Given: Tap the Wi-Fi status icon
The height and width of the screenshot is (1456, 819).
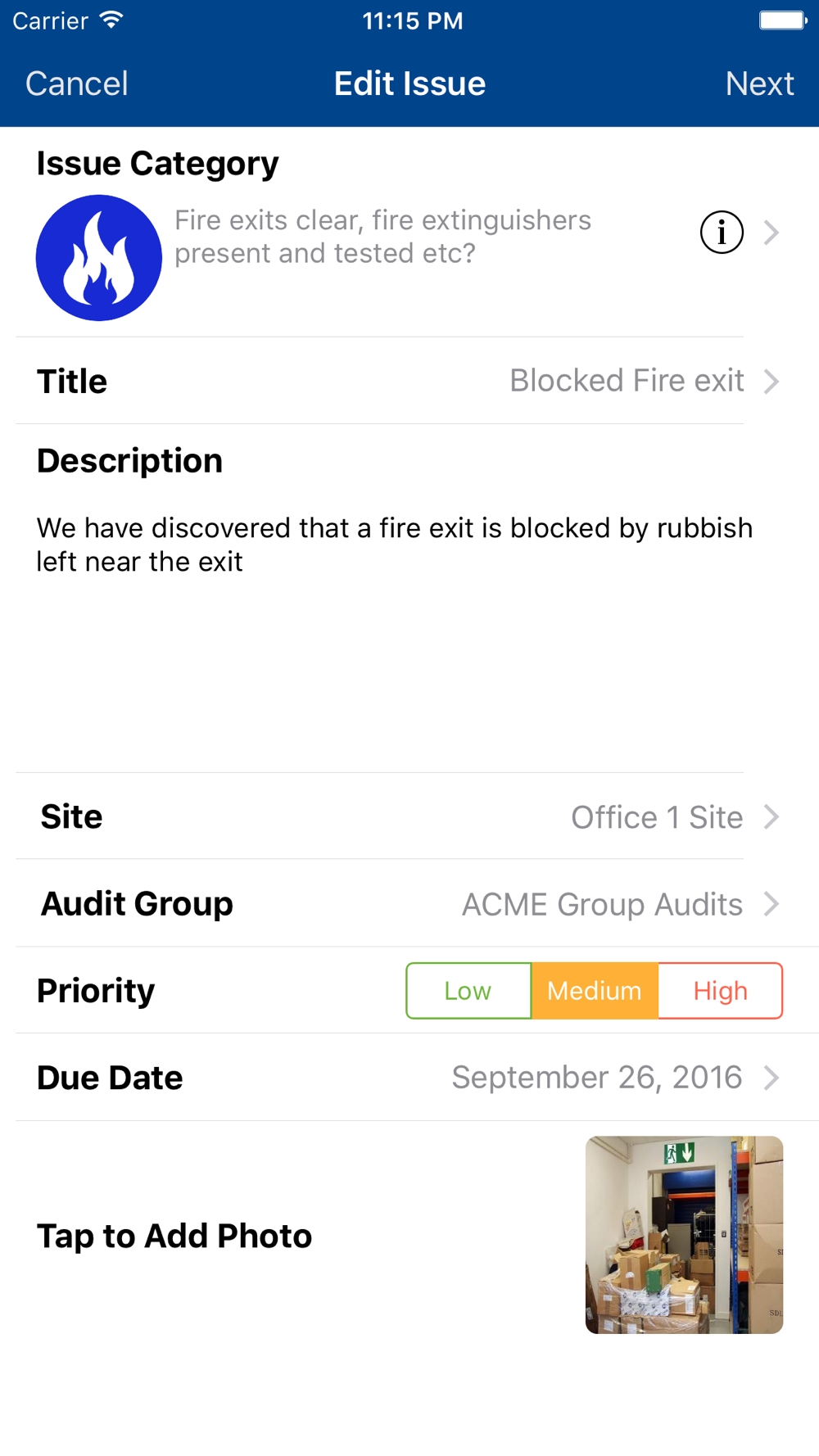Looking at the screenshot, I should (111, 20).
